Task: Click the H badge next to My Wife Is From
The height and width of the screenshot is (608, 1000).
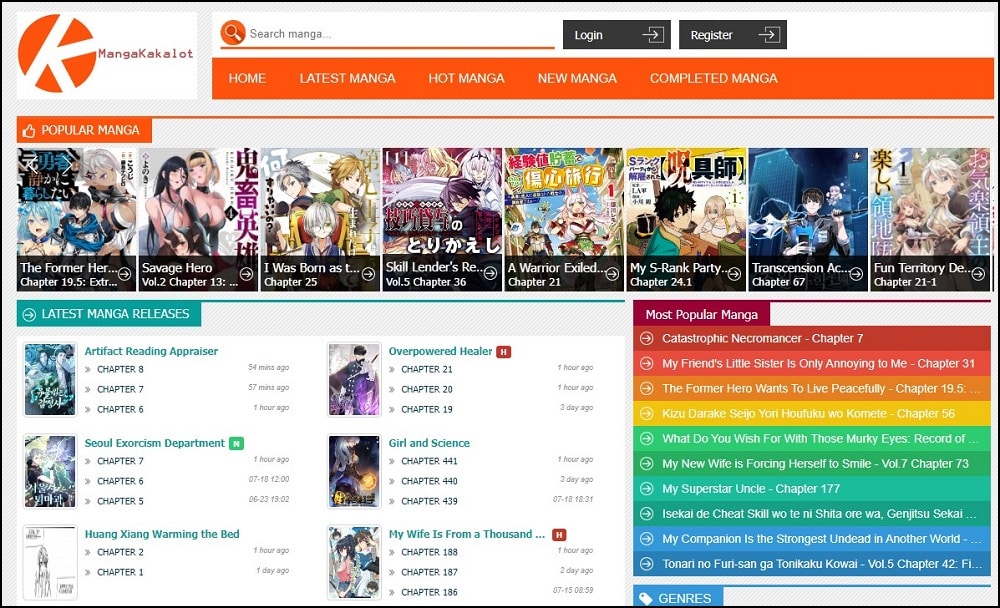Action: pos(559,535)
